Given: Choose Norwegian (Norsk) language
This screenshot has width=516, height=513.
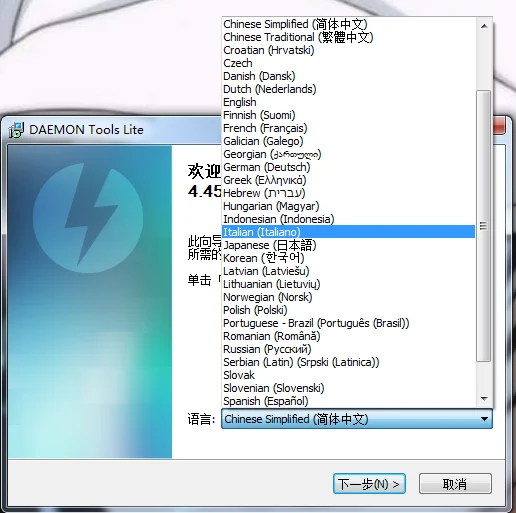Looking at the screenshot, I should [348, 297].
